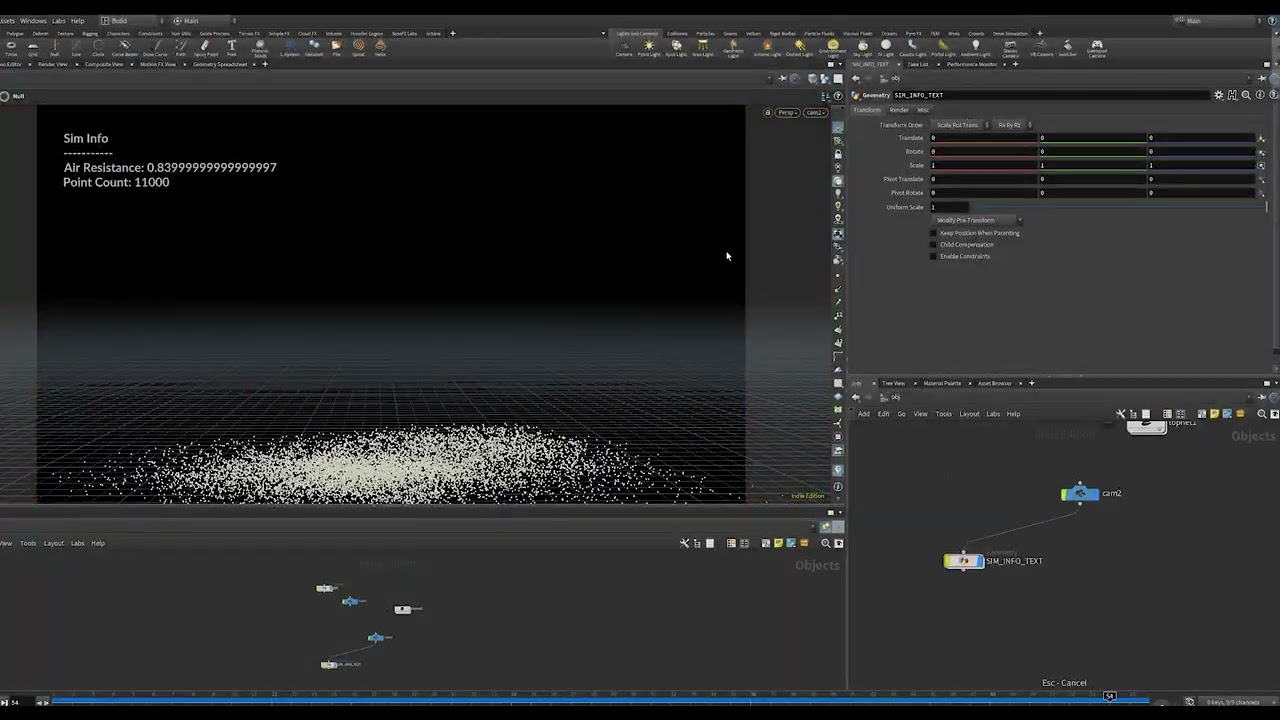Open viewport Persp dropdown

[788, 113]
